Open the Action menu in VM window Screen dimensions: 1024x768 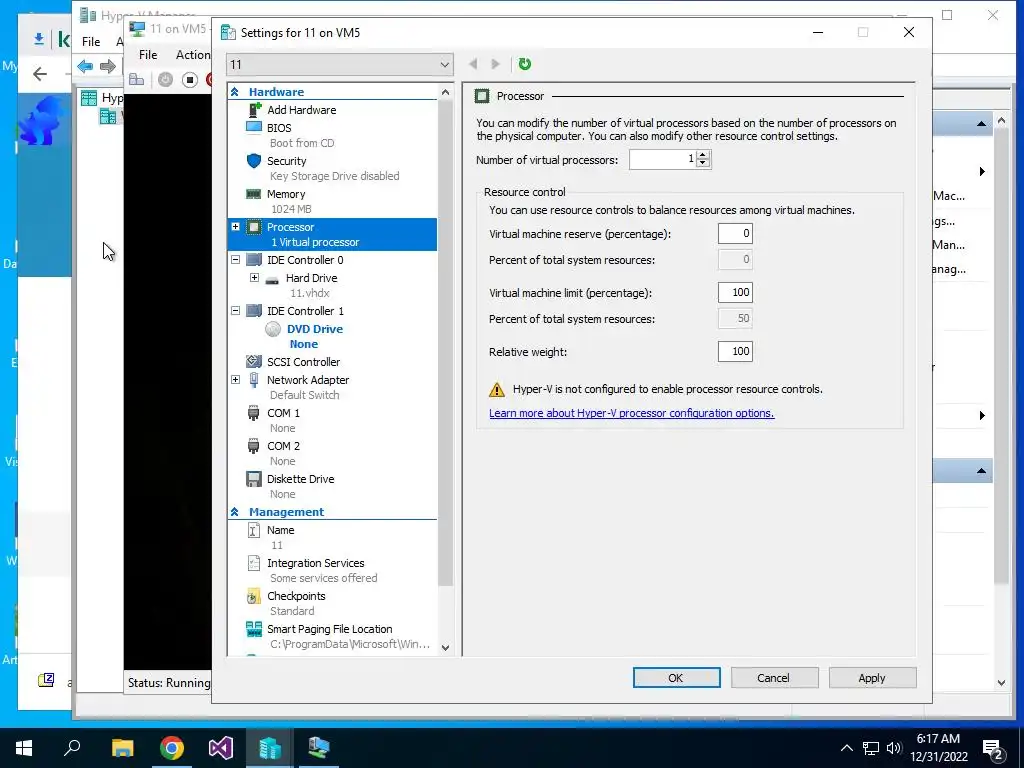click(193, 55)
